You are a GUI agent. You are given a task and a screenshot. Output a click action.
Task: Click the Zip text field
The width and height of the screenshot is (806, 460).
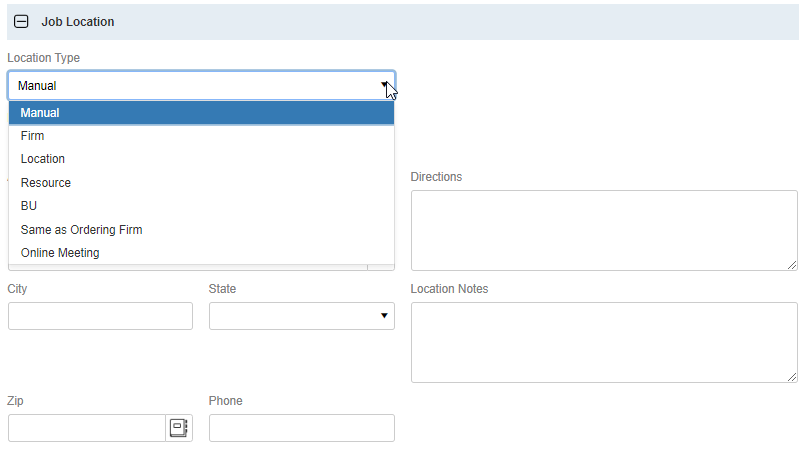(87, 428)
